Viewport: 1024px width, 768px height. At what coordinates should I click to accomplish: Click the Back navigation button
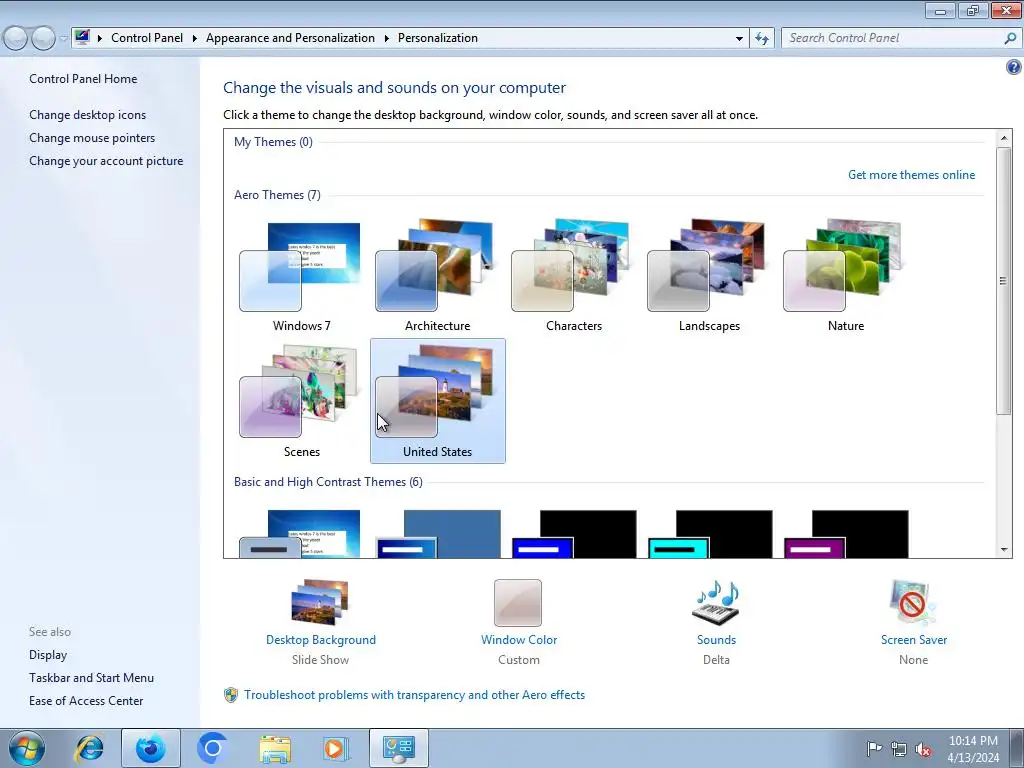coord(16,38)
